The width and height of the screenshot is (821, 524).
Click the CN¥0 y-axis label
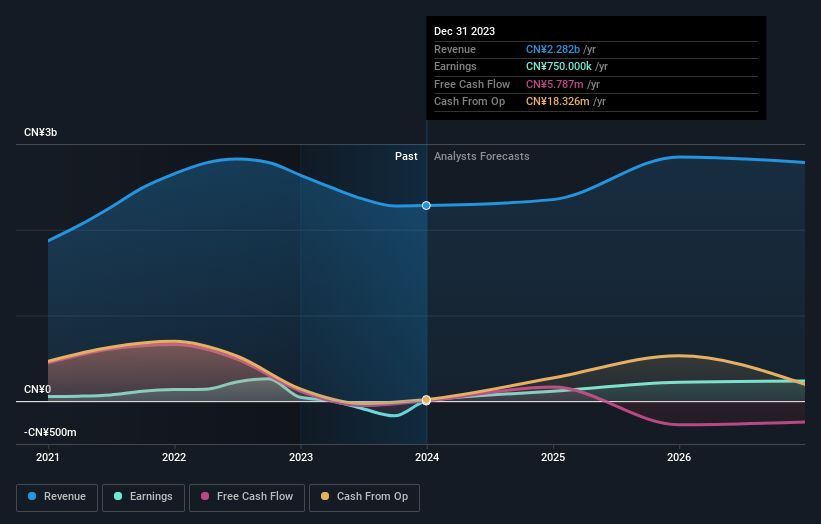(37, 389)
